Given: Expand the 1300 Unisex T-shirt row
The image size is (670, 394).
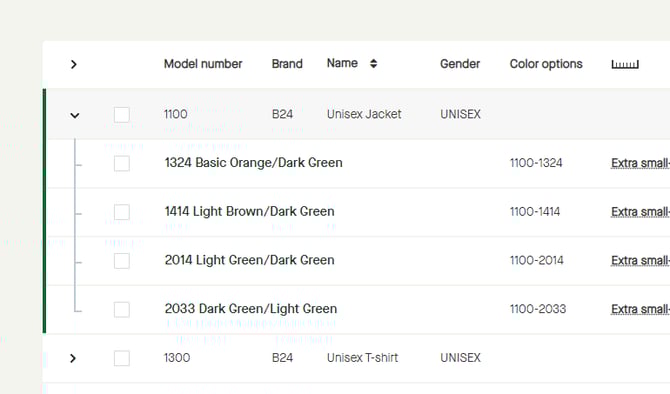Looking at the screenshot, I should click(73, 358).
